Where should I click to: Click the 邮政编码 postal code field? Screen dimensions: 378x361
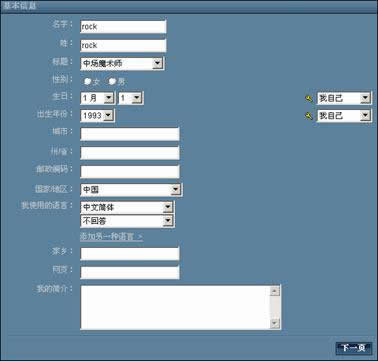tap(130, 171)
